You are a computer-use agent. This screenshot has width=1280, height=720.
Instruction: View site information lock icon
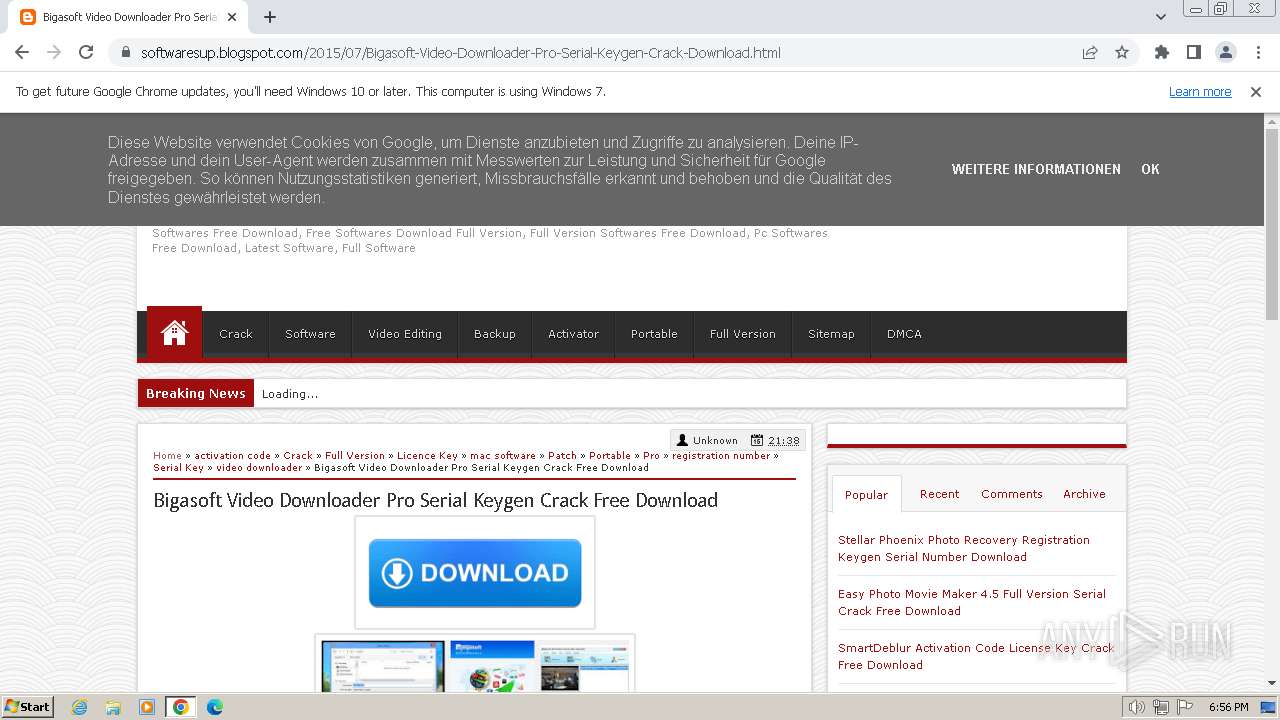pyautogui.click(x=126, y=53)
